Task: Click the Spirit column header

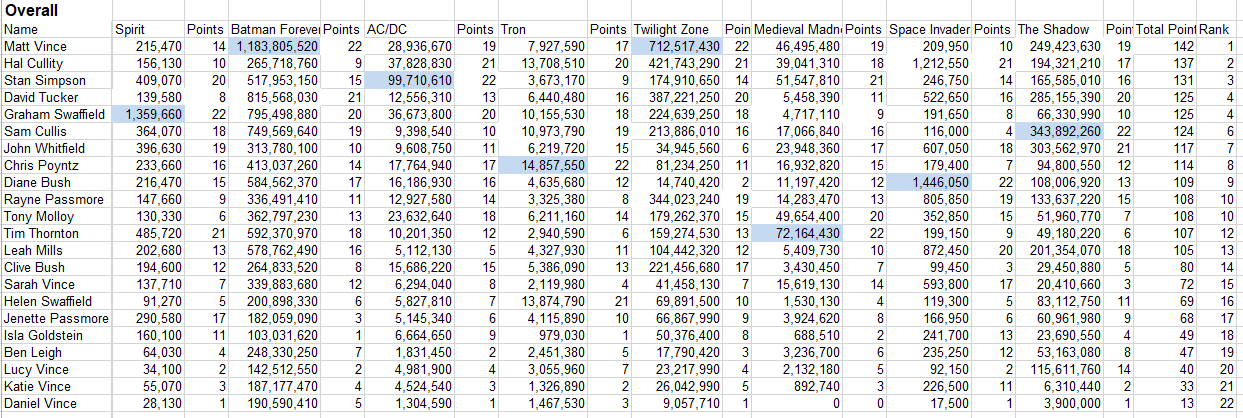Action: coord(148,30)
